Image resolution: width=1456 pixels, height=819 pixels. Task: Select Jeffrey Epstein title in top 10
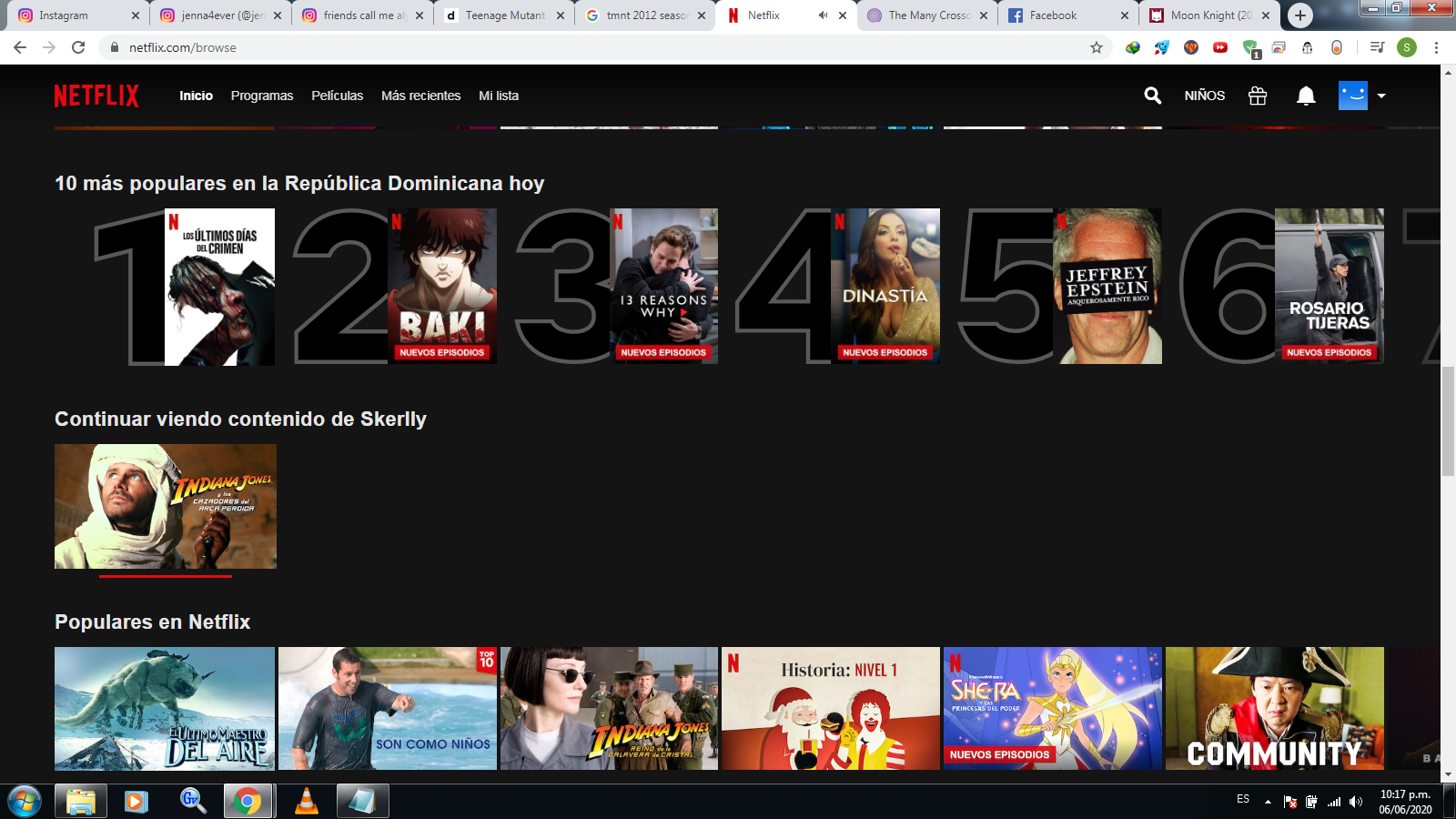coord(1107,286)
